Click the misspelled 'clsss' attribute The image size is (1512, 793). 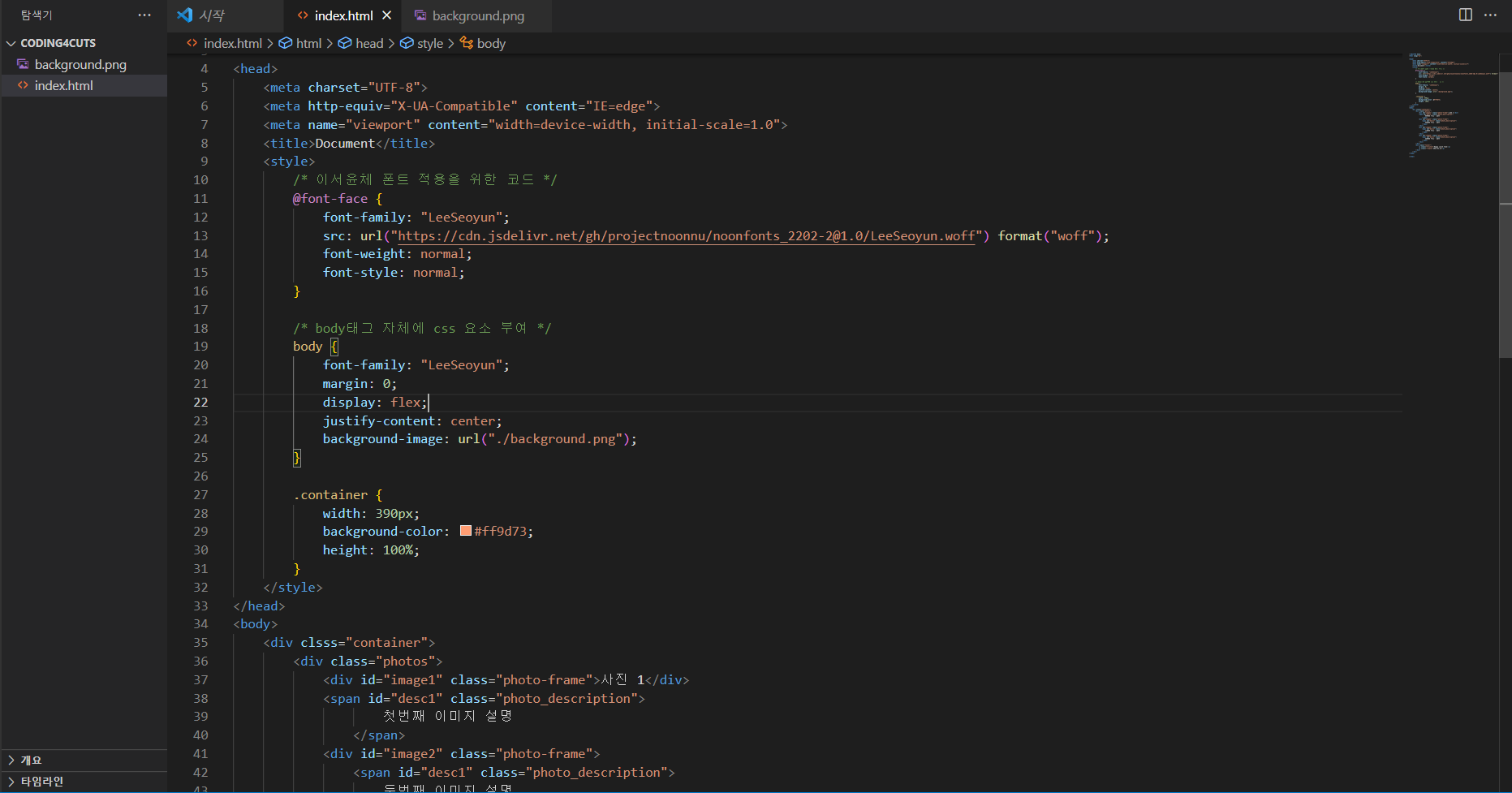[319, 643]
